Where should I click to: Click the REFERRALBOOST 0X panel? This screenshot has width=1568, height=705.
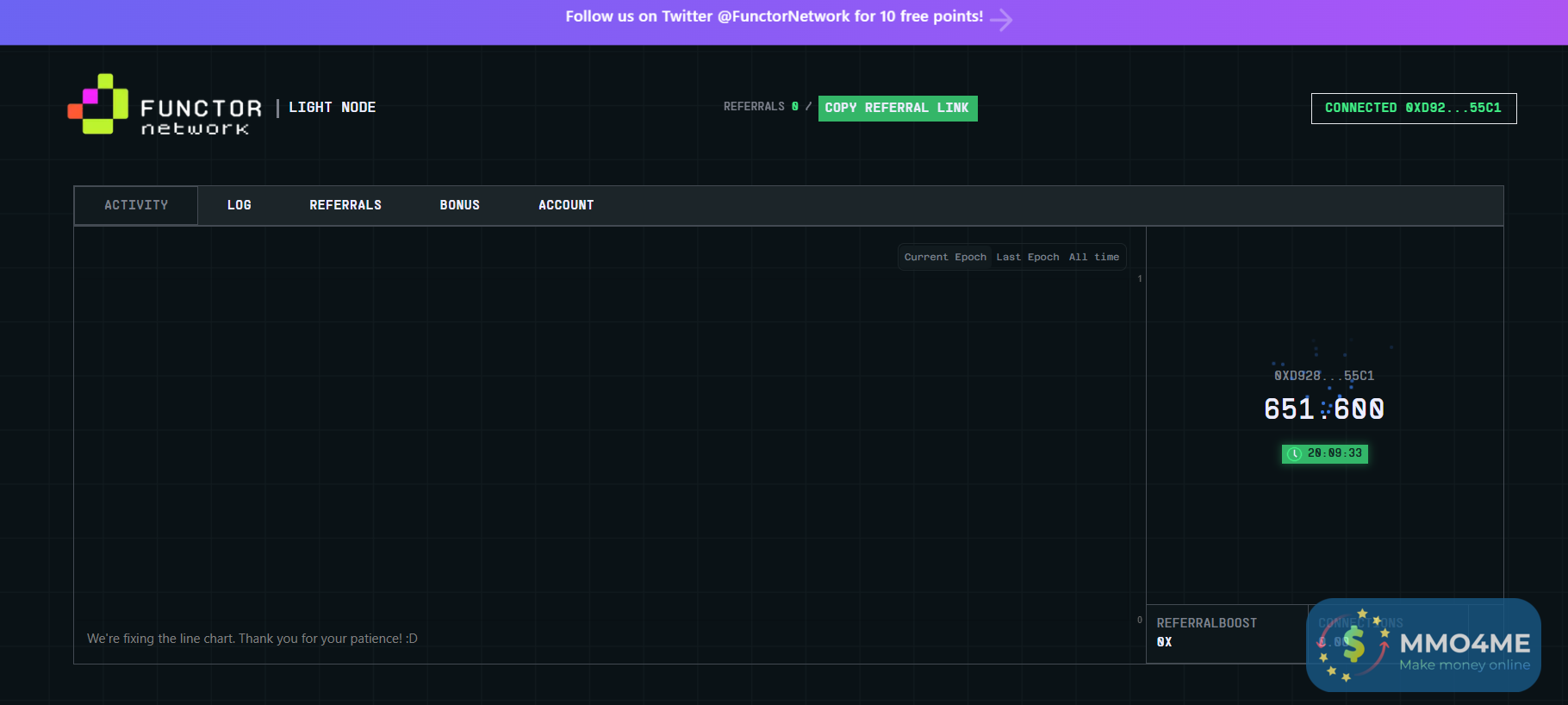click(1227, 633)
